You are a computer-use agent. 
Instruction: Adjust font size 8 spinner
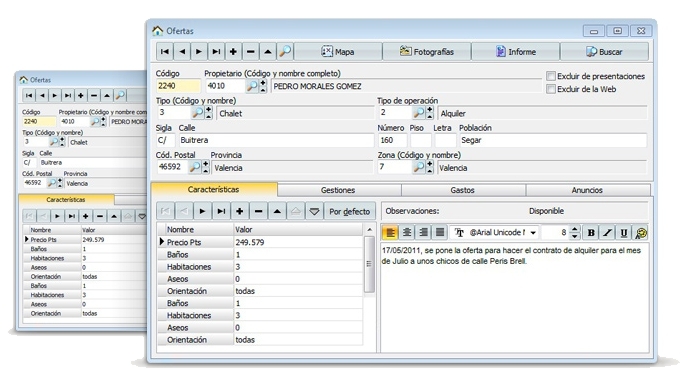pyautogui.click(x=574, y=232)
